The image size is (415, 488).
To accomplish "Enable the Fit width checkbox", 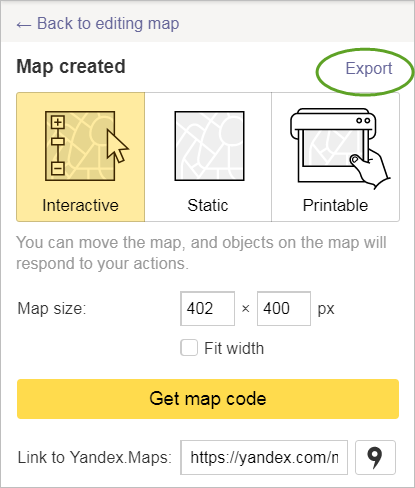I will pos(189,348).
